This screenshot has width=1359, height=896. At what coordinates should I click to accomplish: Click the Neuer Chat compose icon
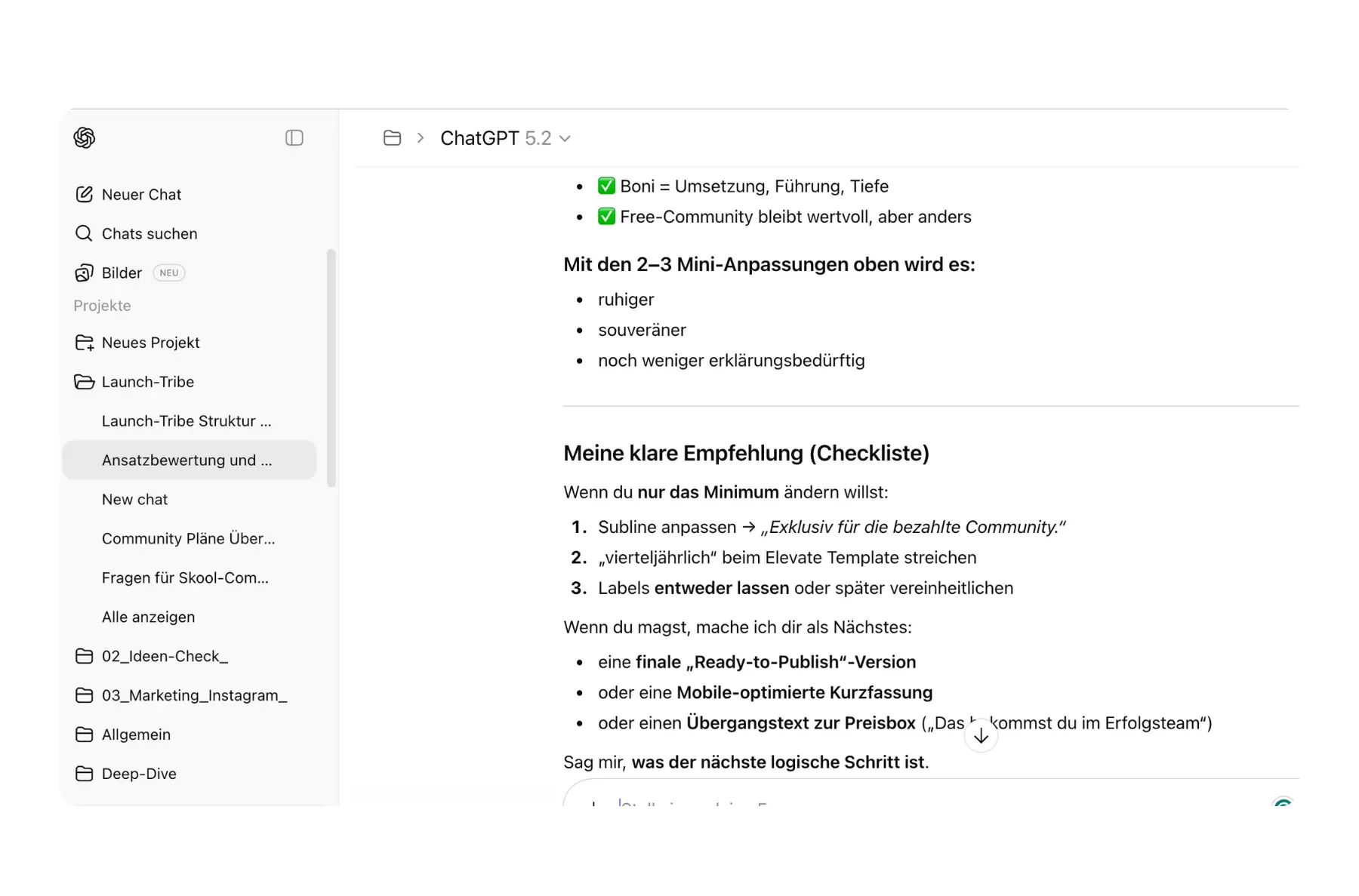coord(84,195)
